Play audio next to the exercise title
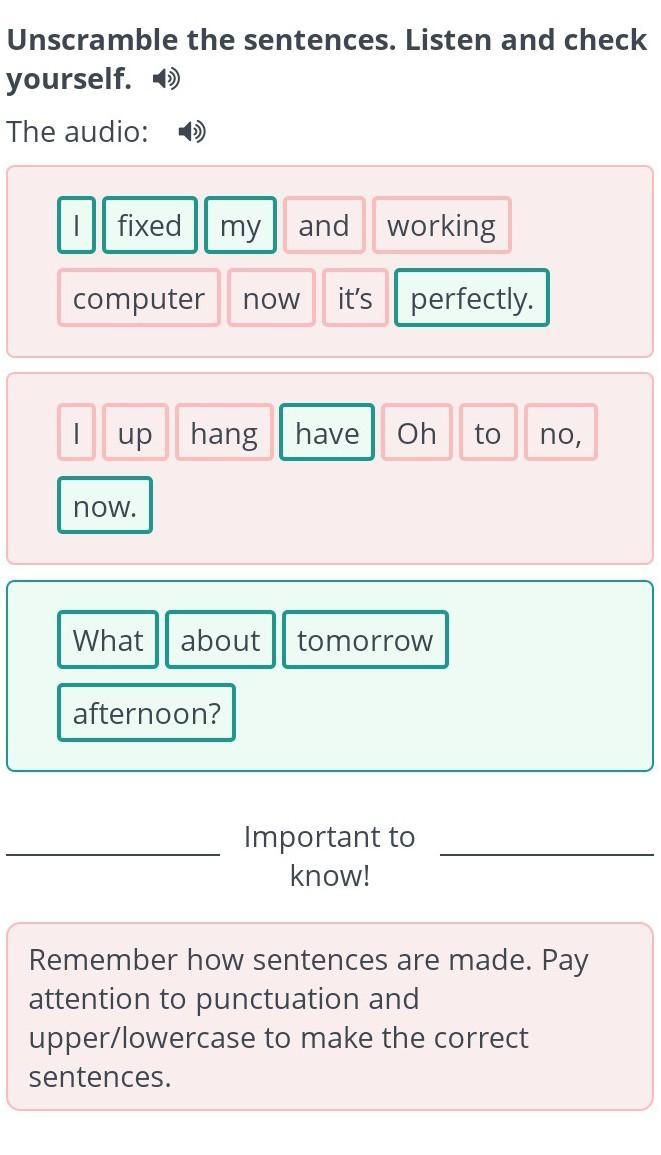661x1155 pixels. point(167,79)
